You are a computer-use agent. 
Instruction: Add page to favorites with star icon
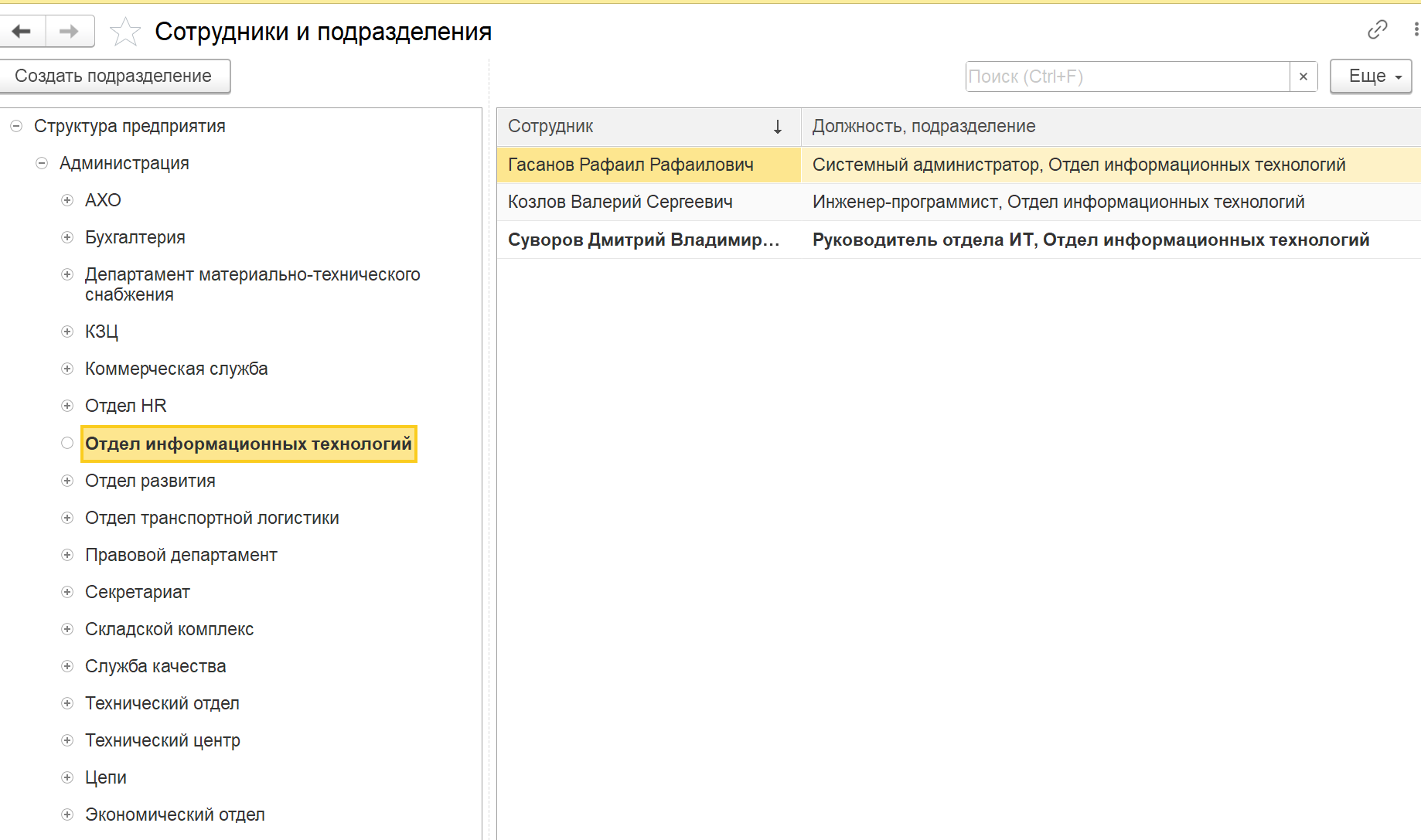click(125, 32)
